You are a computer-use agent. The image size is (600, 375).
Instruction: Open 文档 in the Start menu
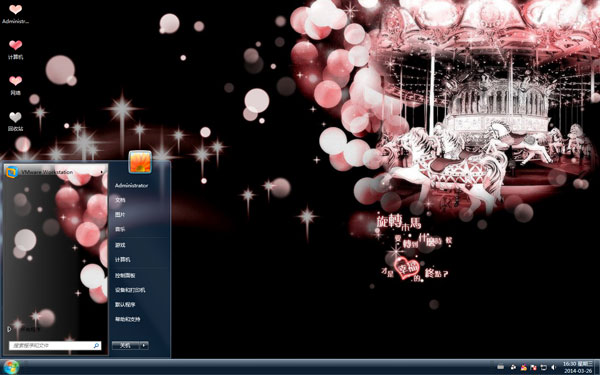[120, 200]
